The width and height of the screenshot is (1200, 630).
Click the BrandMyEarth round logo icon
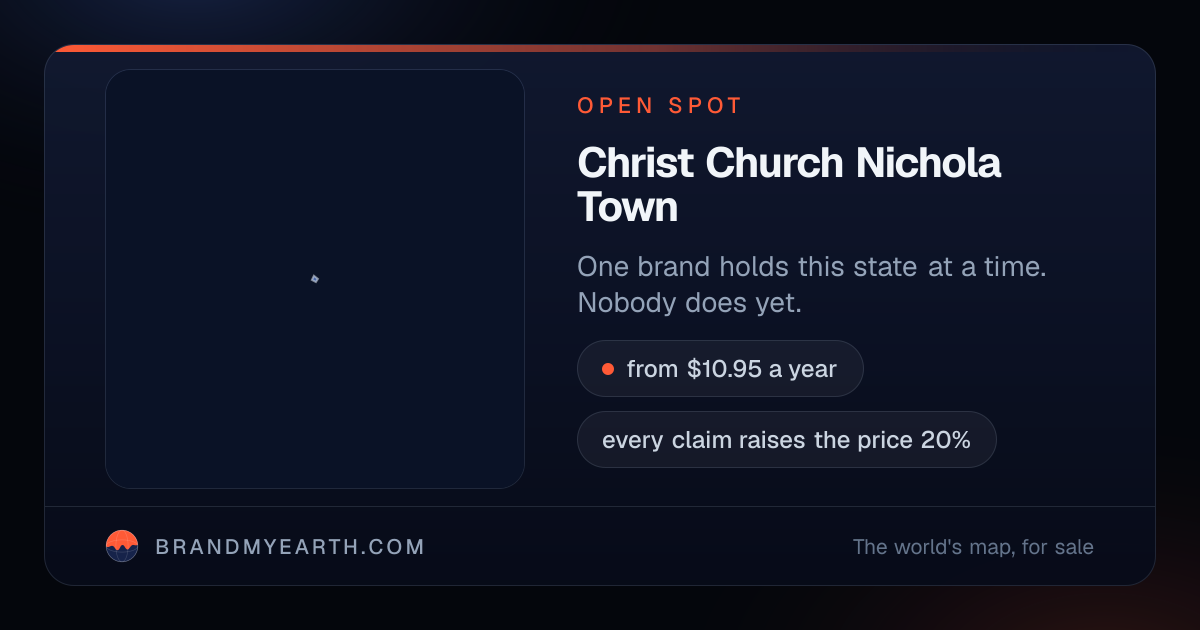pos(122,546)
